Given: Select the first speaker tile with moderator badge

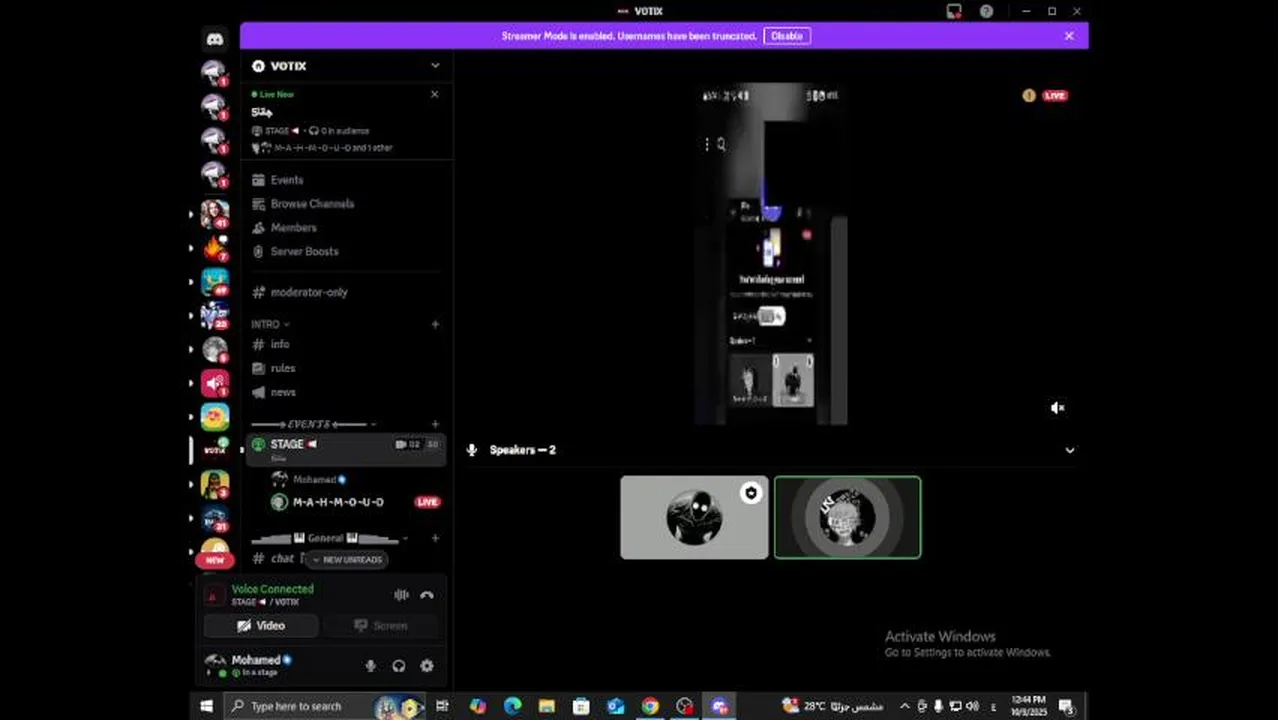Looking at the screenshot, I should (694, 517).
